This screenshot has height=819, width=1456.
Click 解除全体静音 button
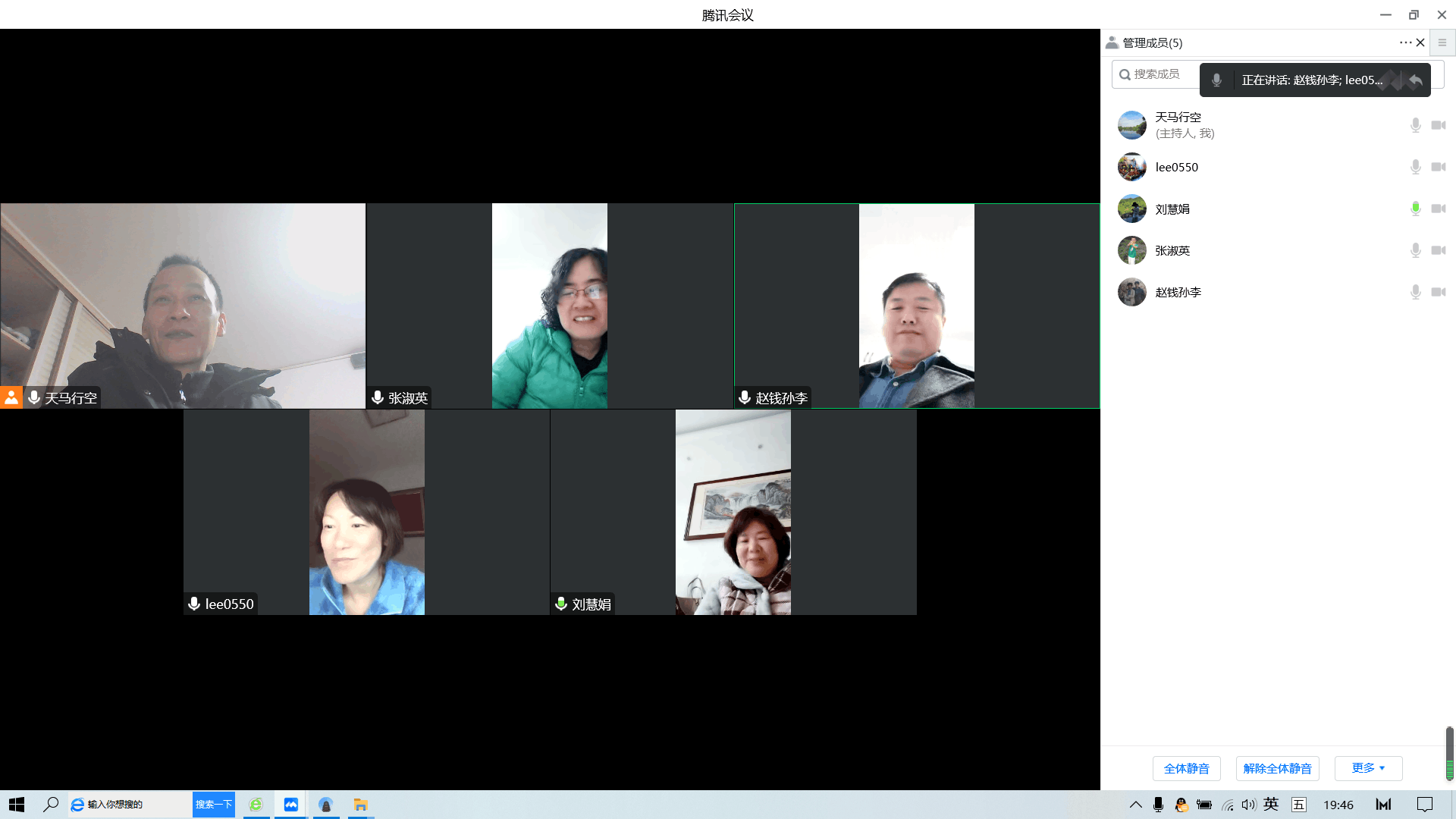(x=1277, y=768)
